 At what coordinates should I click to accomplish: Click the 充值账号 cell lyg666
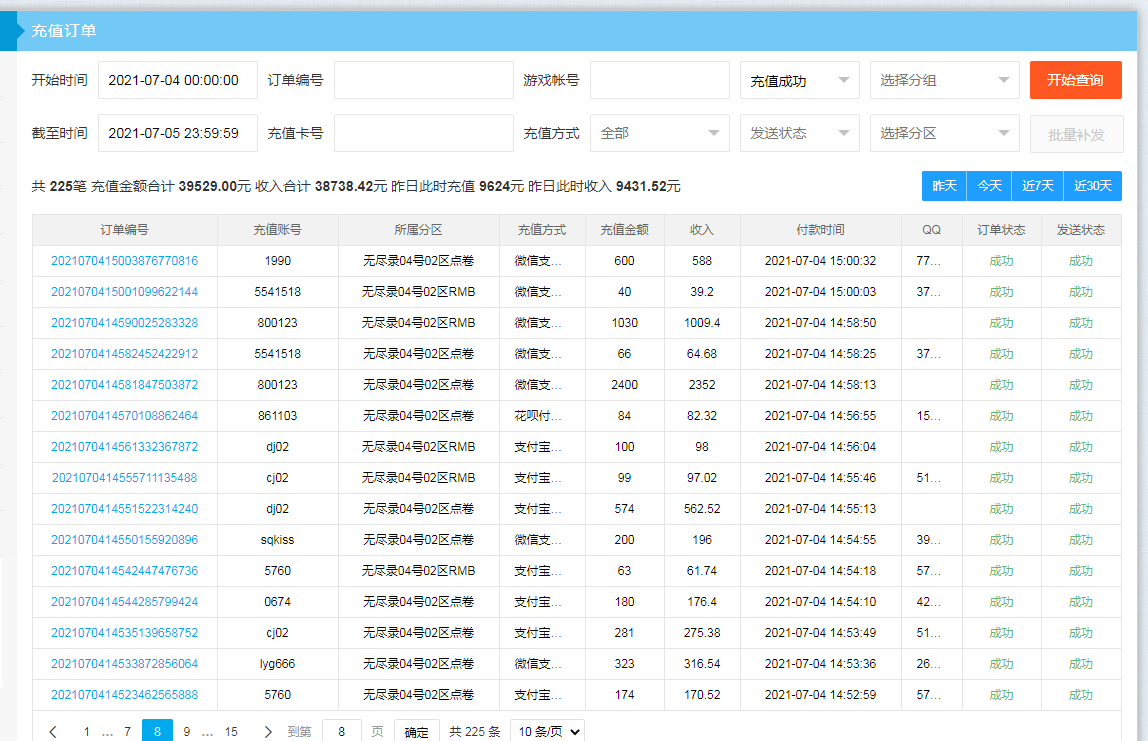tap(277, 664)
